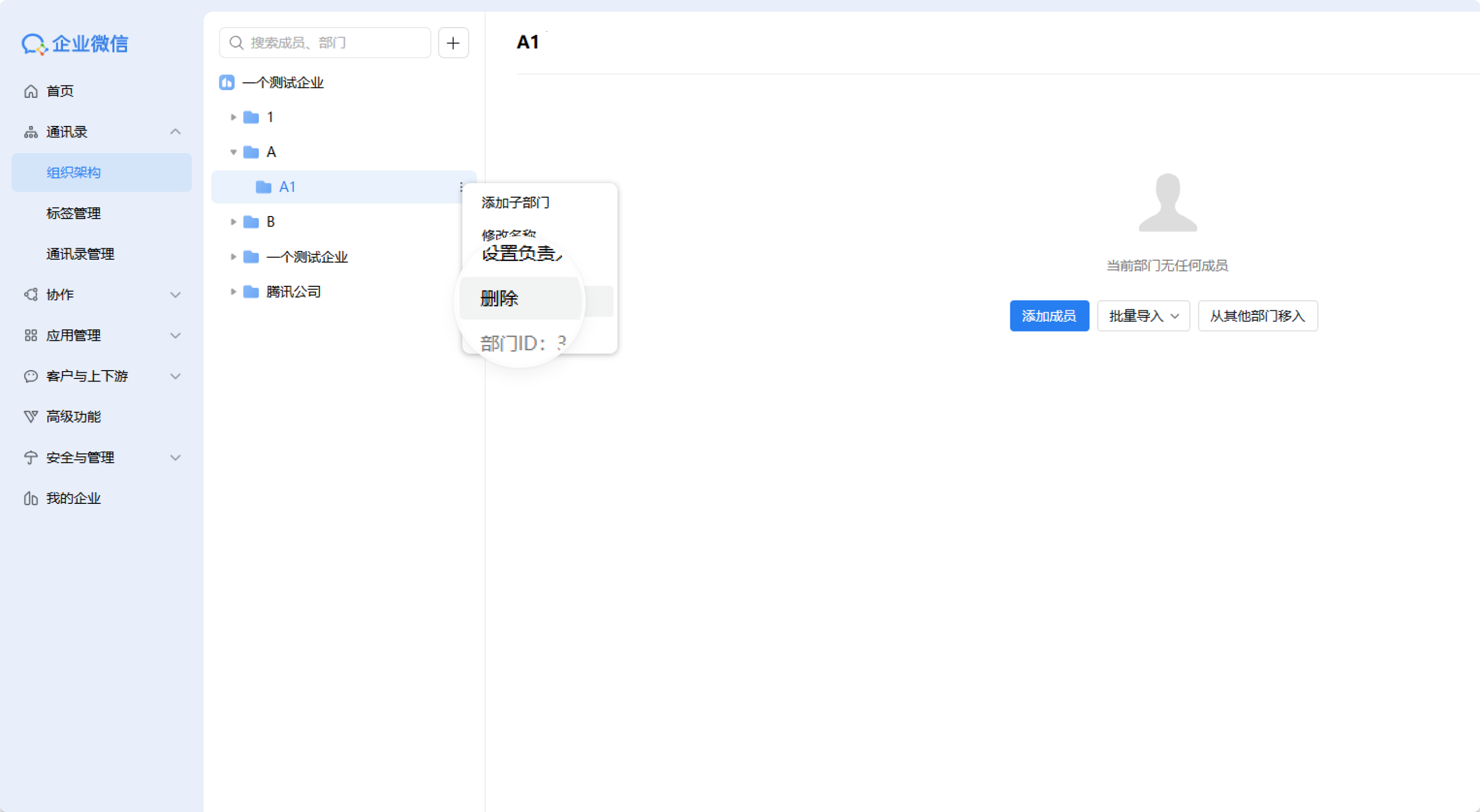The width and height of the screenshot is (1480, 812).
Task: Expand the 应用管理 chevron
Action: coord(175,335)
